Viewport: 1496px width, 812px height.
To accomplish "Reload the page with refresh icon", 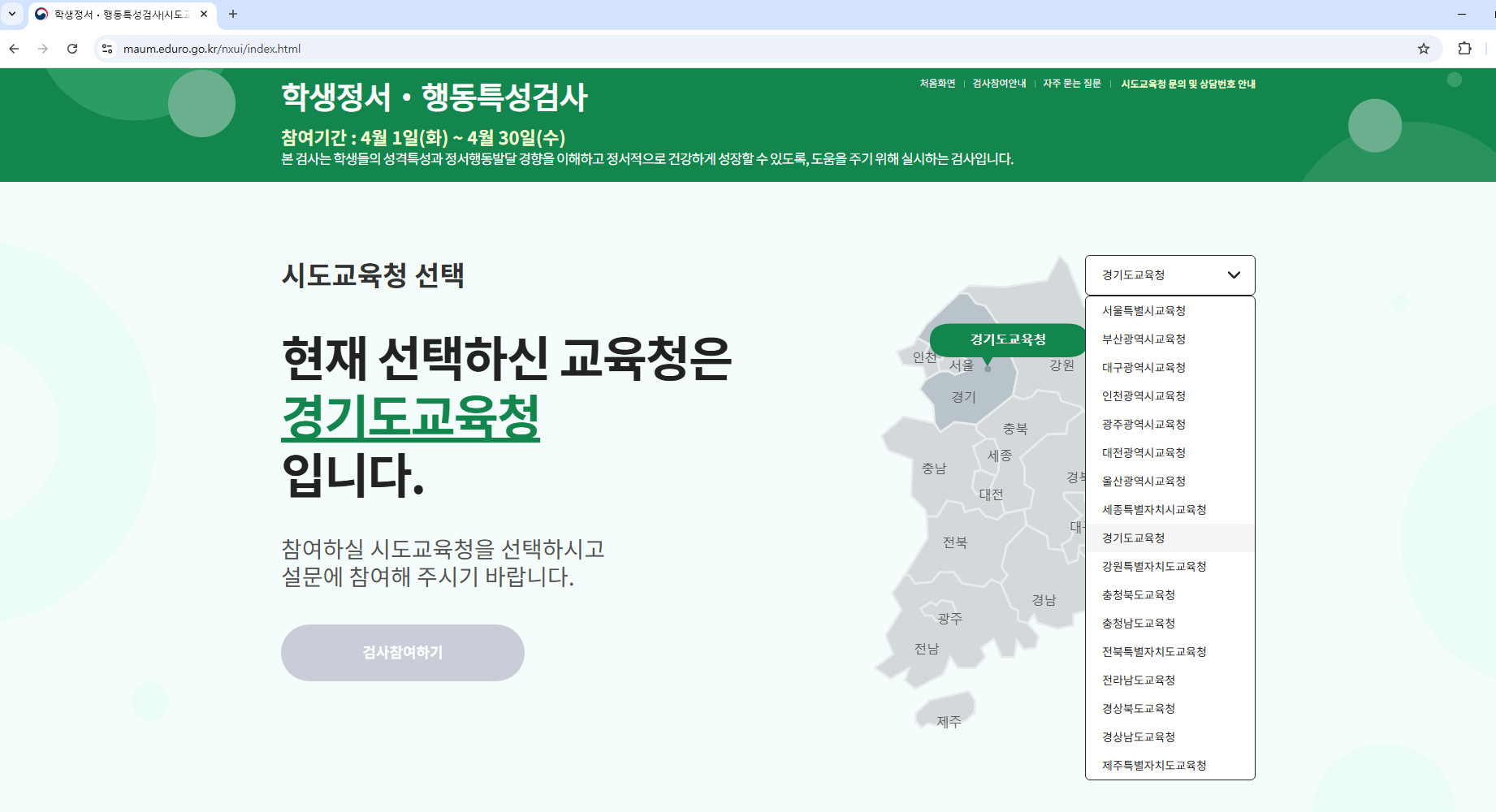I will click(72, 49).
